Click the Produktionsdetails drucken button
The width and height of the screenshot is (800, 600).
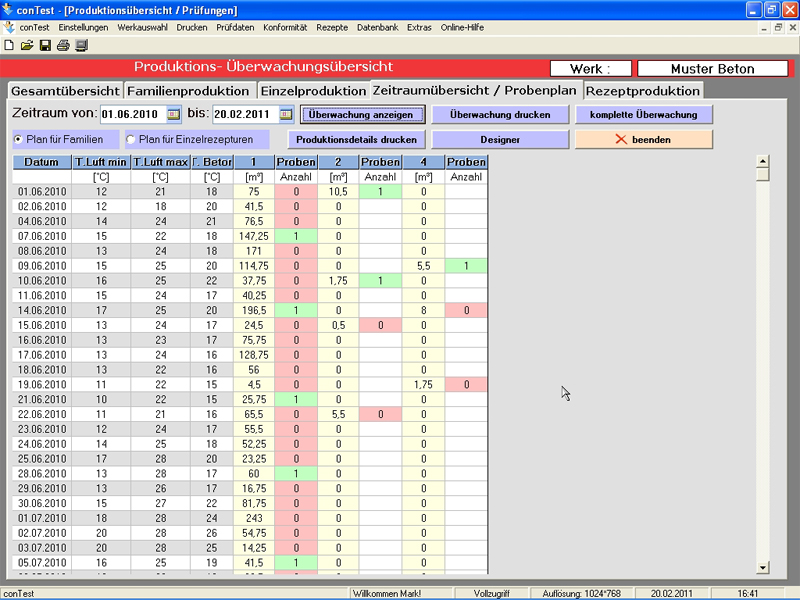[357, 139]
